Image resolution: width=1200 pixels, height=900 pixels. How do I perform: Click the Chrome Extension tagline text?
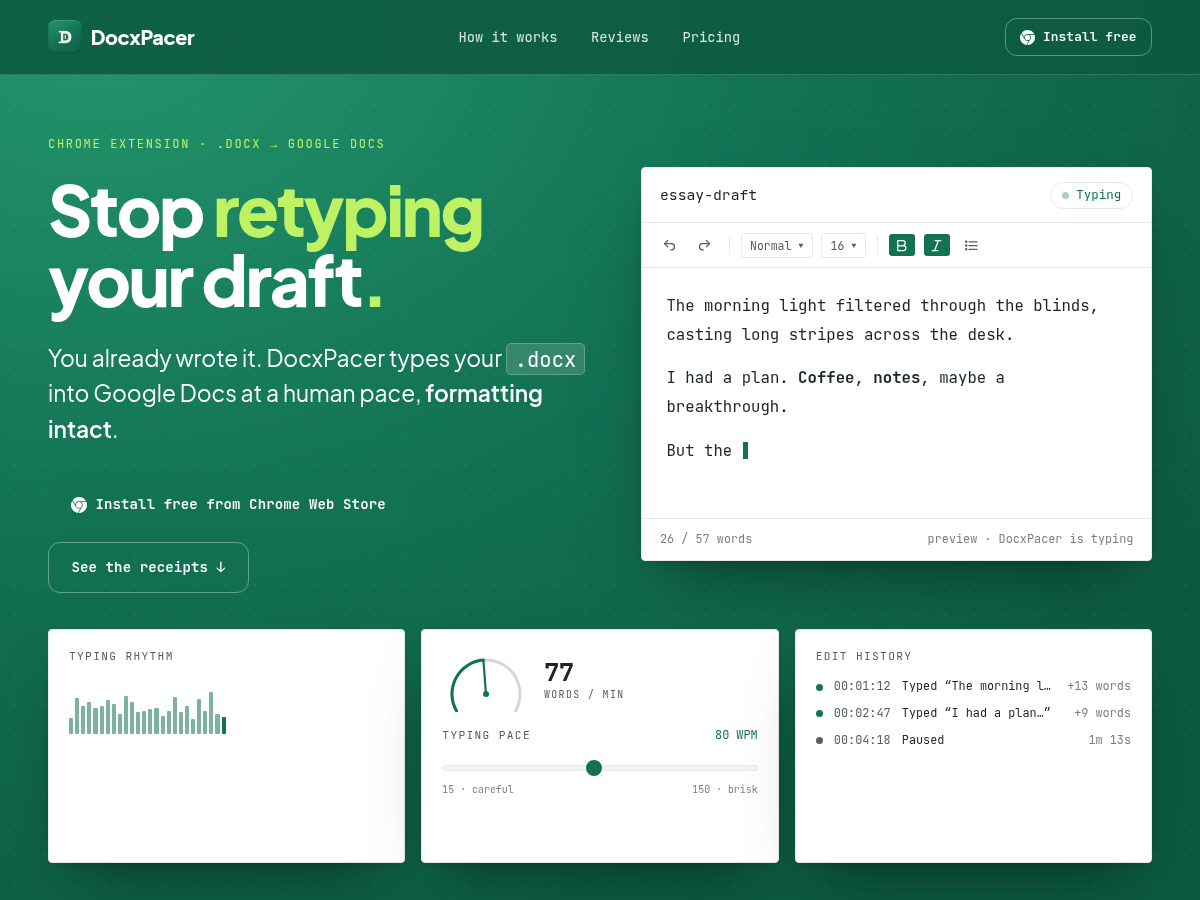216,144
